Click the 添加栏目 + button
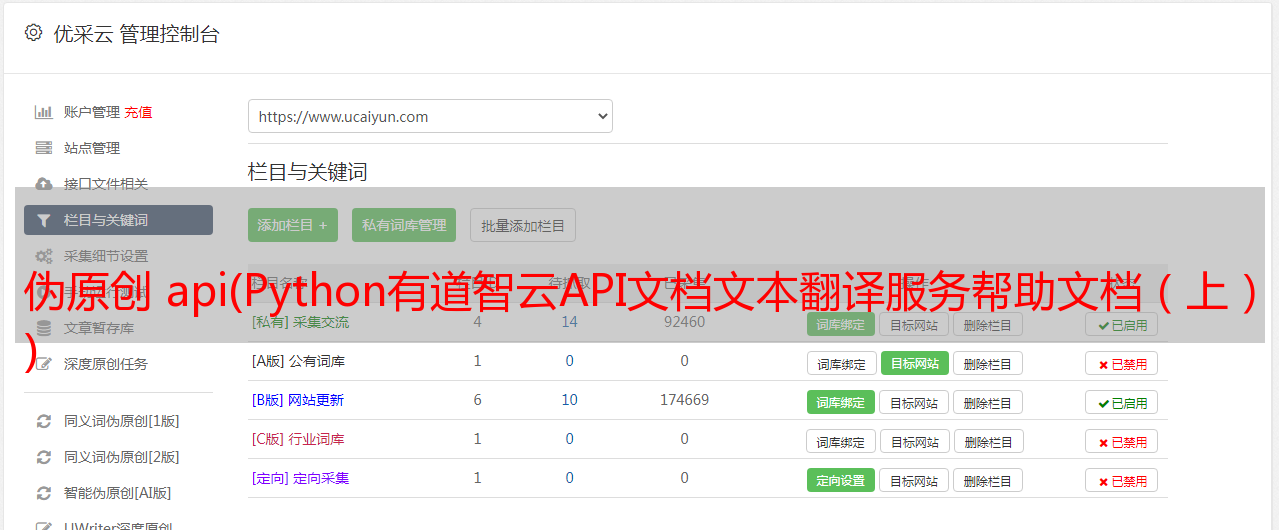 point(293,225)
